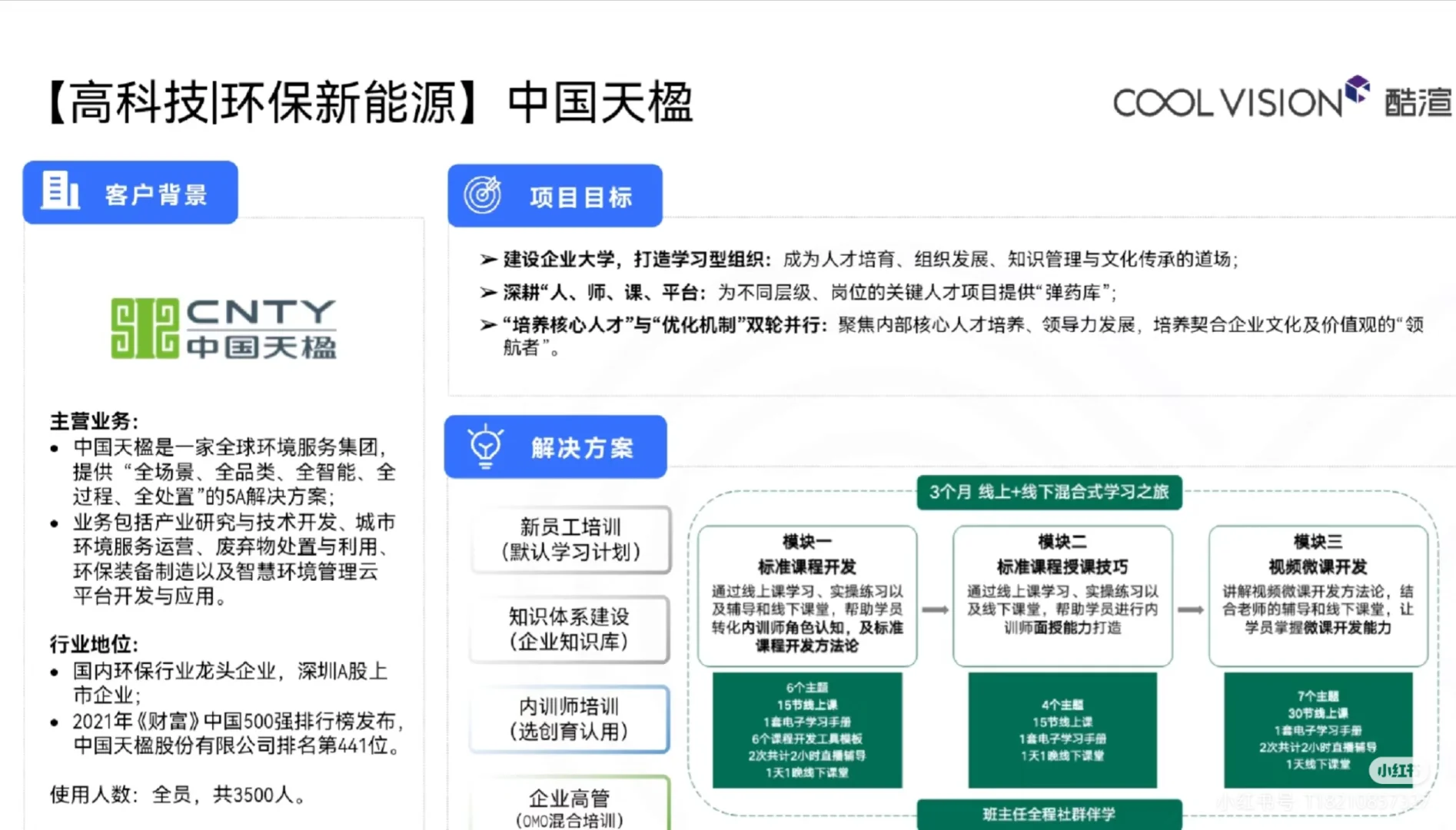The width and height of the screenshot is (1456, 830).
Task: Open the 企业高管 (OMO混合培训) item
Action: coord(570,804)
